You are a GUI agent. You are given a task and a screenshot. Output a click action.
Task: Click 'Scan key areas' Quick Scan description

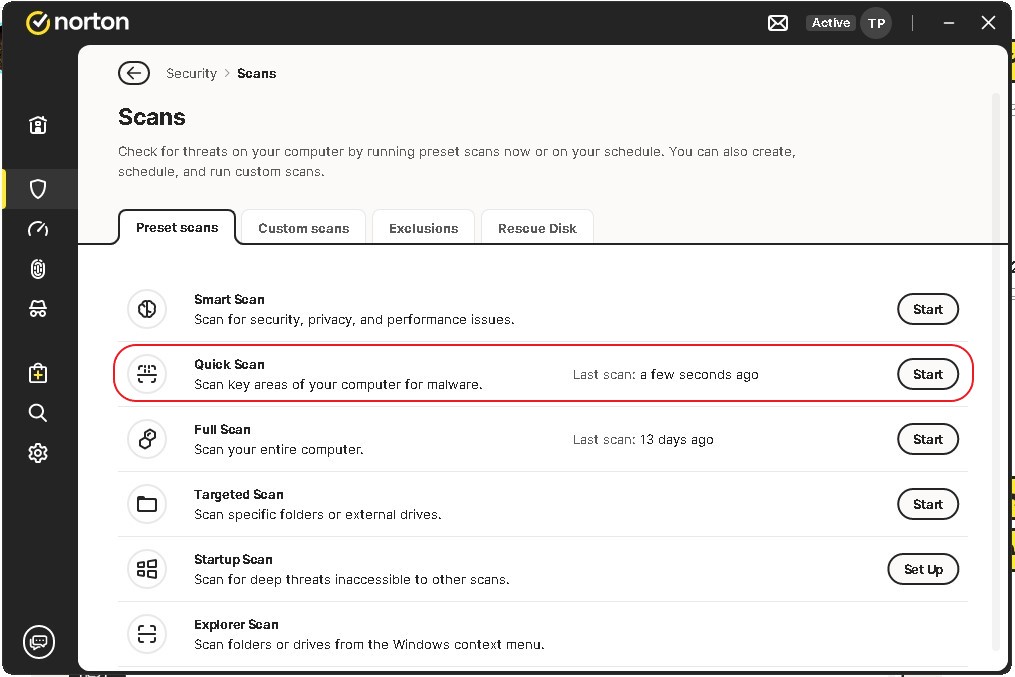click(339, 384)
